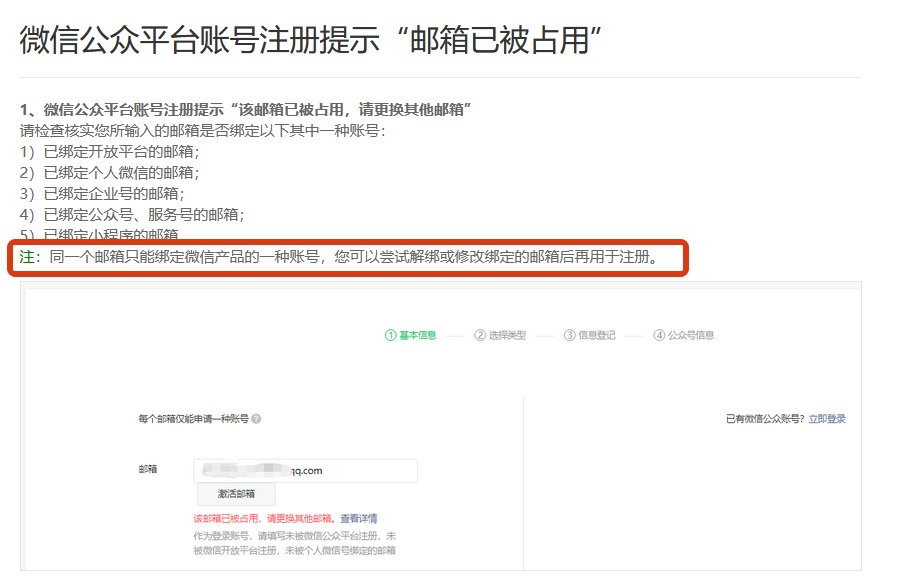Viewport: 919px width, 582px height.
Task: Click list item 已绑定企业号的邮箱
Action: (x=102, y=194)
